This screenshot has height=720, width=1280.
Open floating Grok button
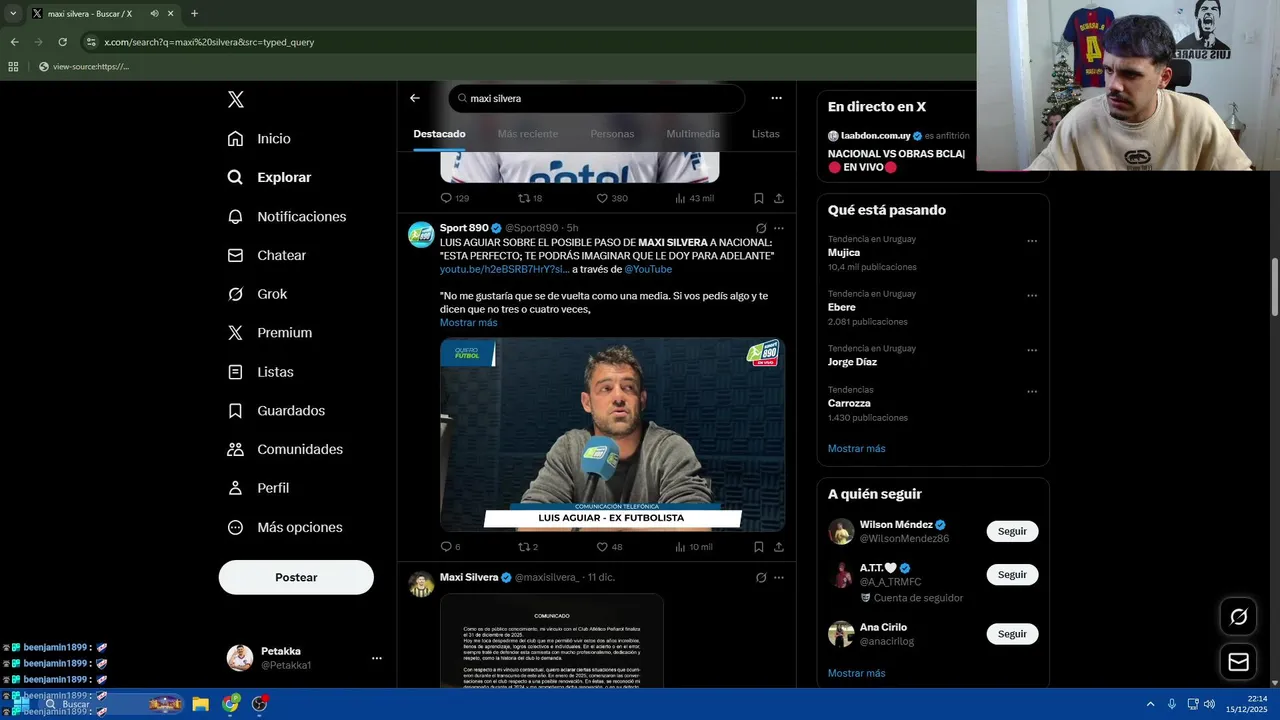click(1238, 617)
